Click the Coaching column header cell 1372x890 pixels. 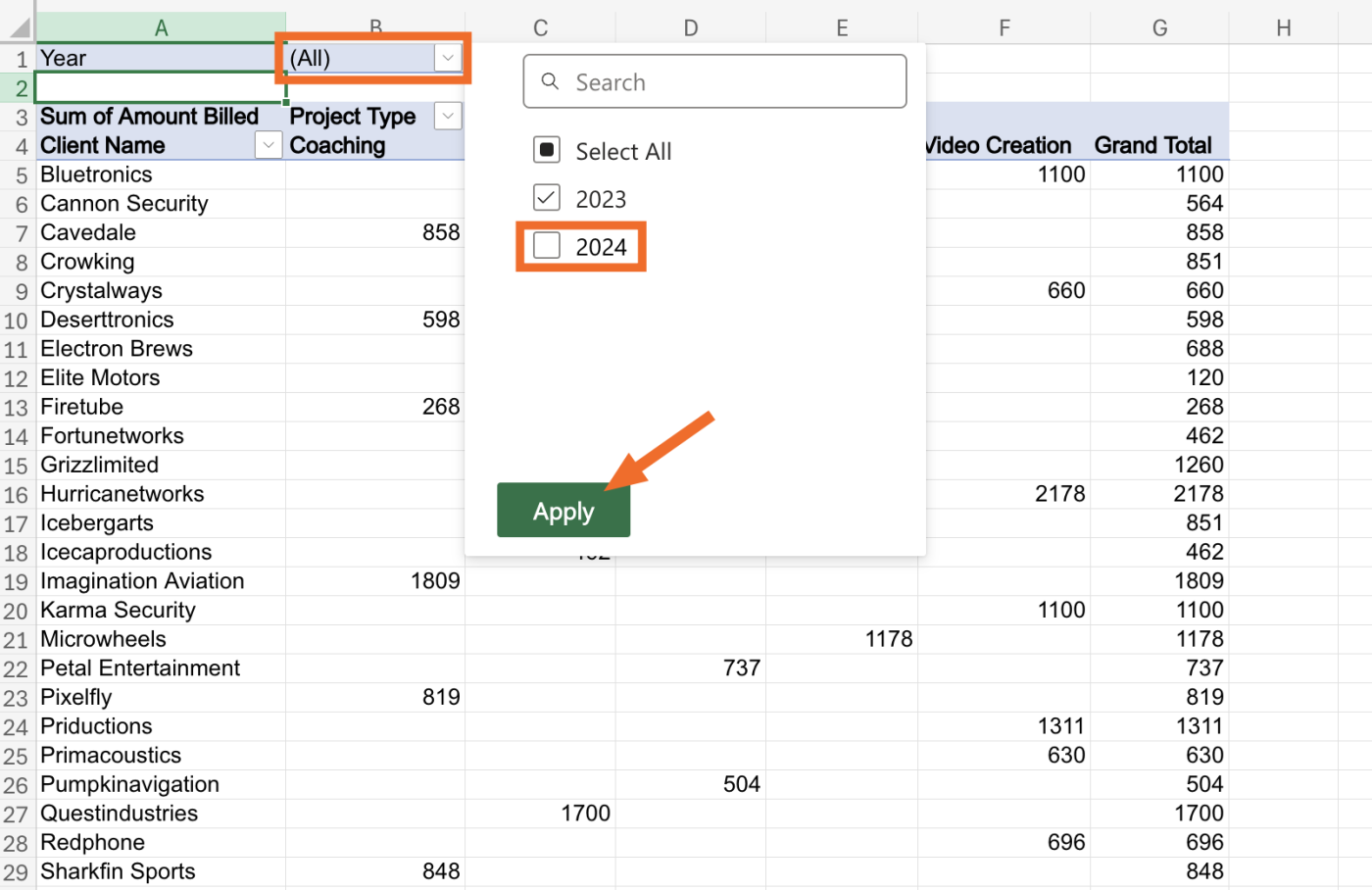coord(375,145)
